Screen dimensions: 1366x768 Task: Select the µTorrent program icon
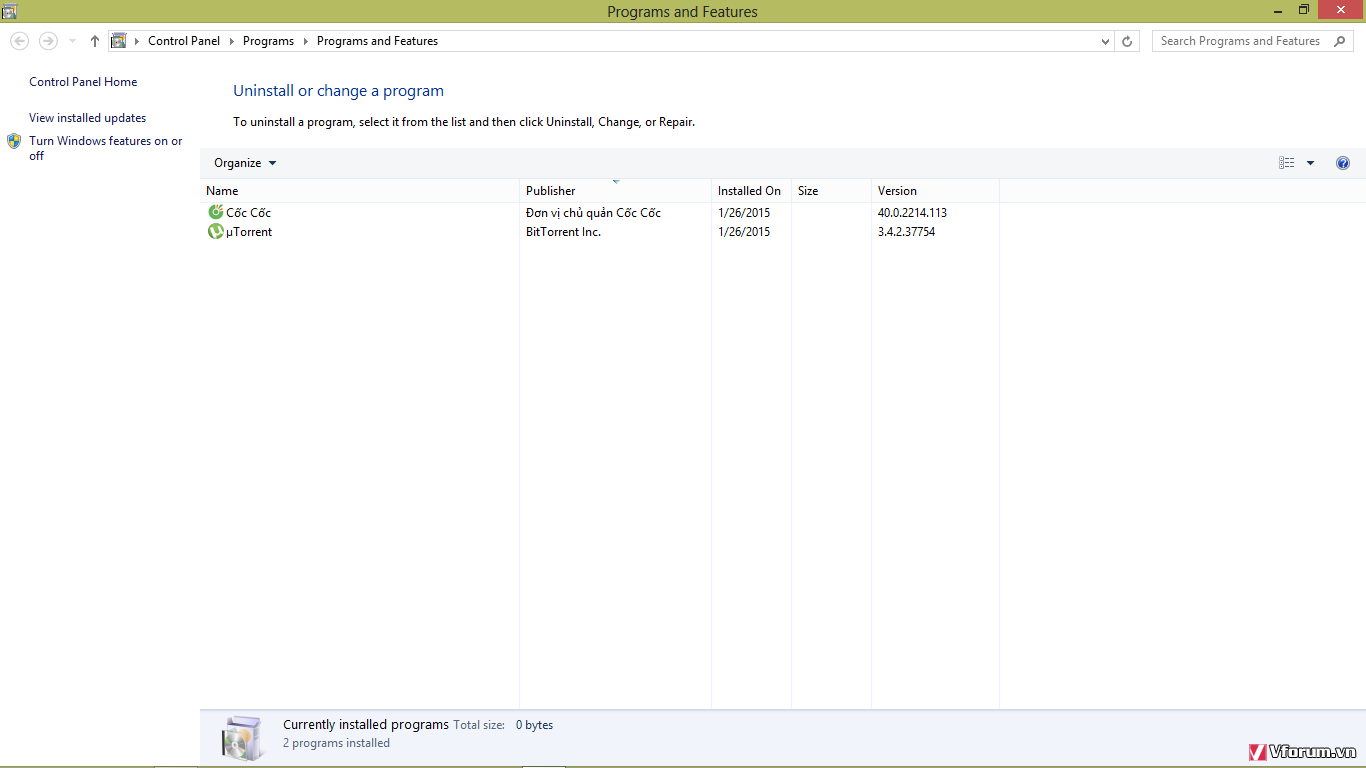(x=215, y=231)
